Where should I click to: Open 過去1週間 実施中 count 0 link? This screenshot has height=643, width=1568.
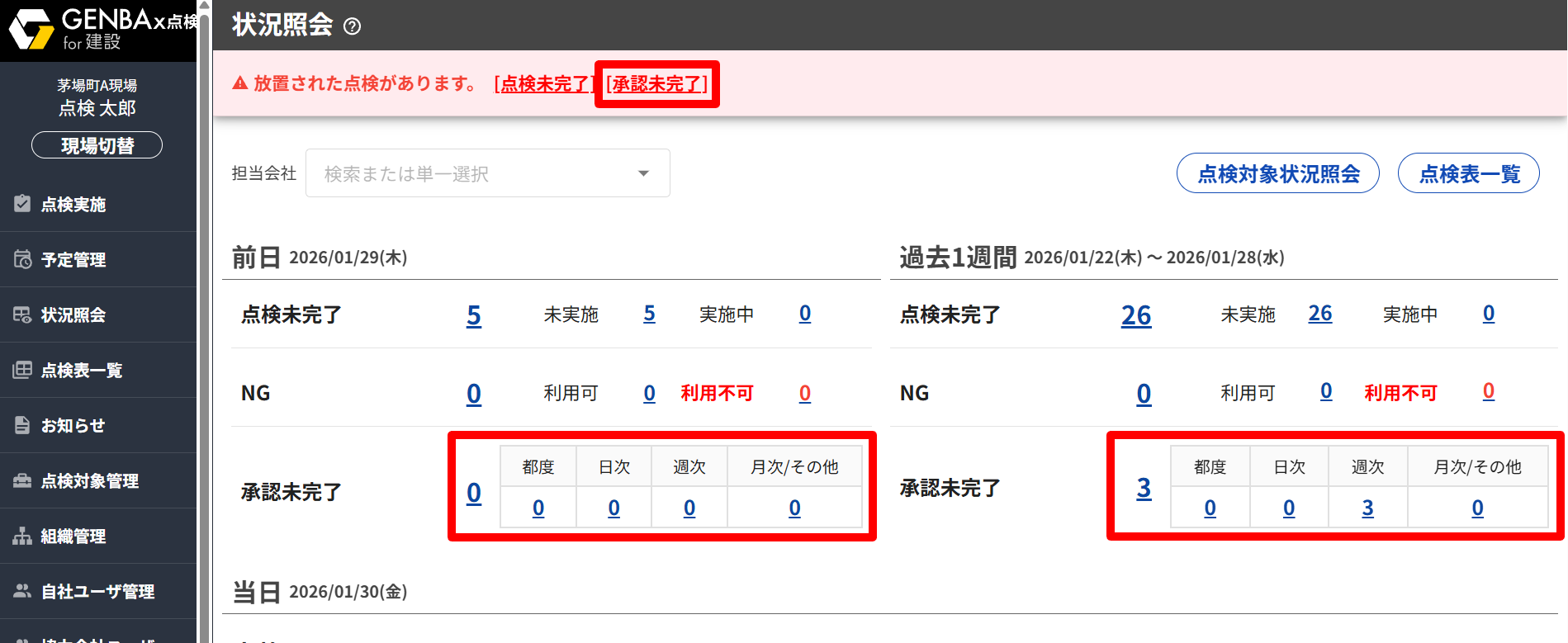point(1489,314)
